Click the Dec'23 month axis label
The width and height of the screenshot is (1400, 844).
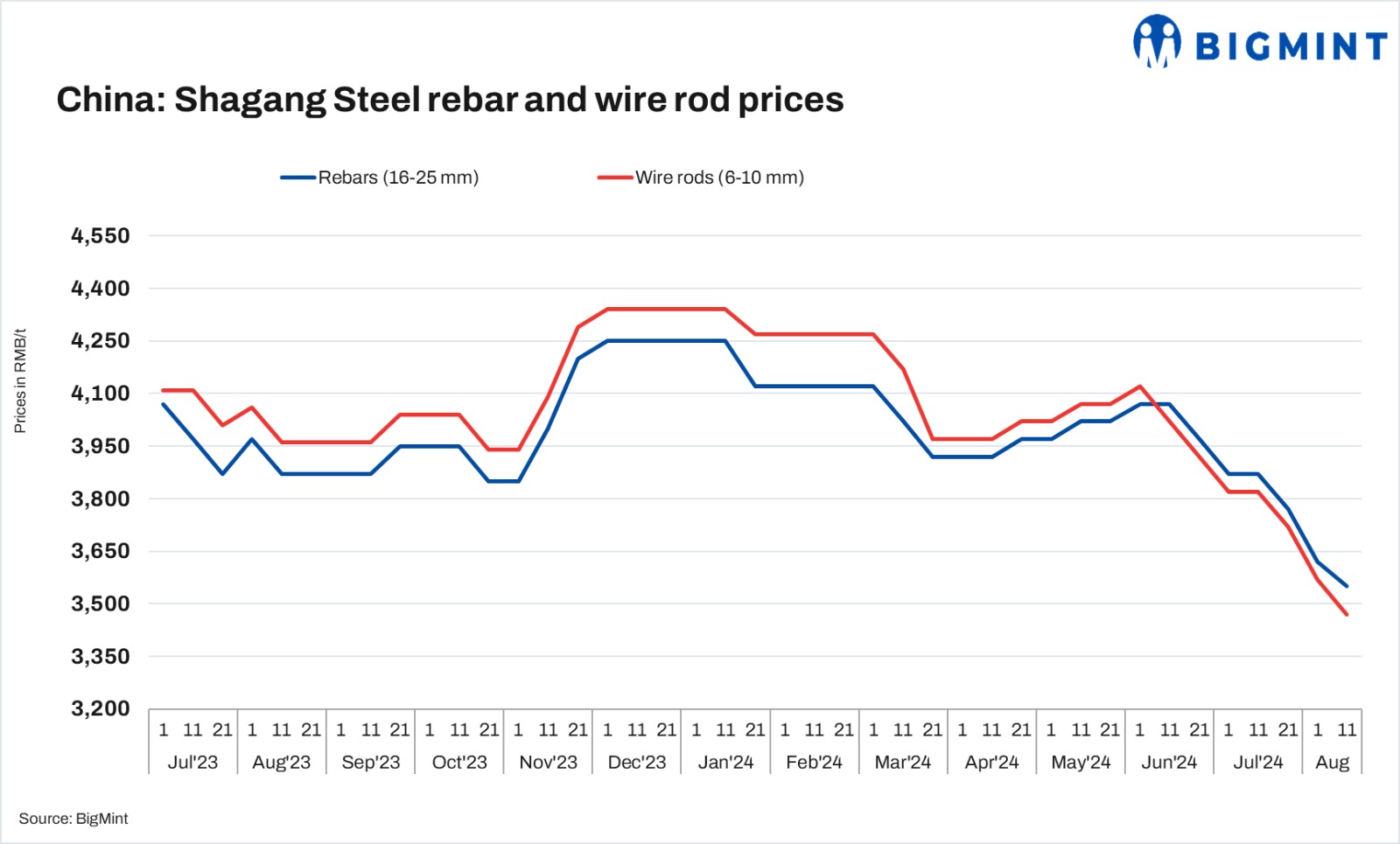637,762
